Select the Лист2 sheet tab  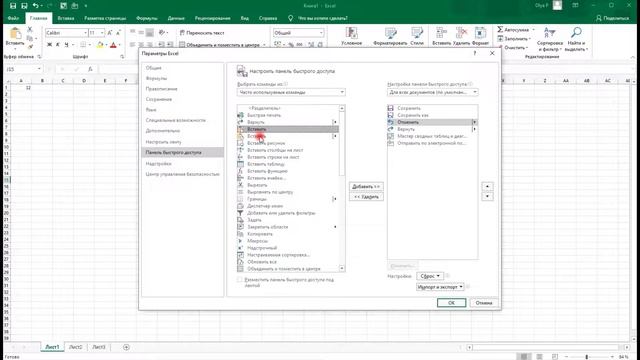[75, 347]
